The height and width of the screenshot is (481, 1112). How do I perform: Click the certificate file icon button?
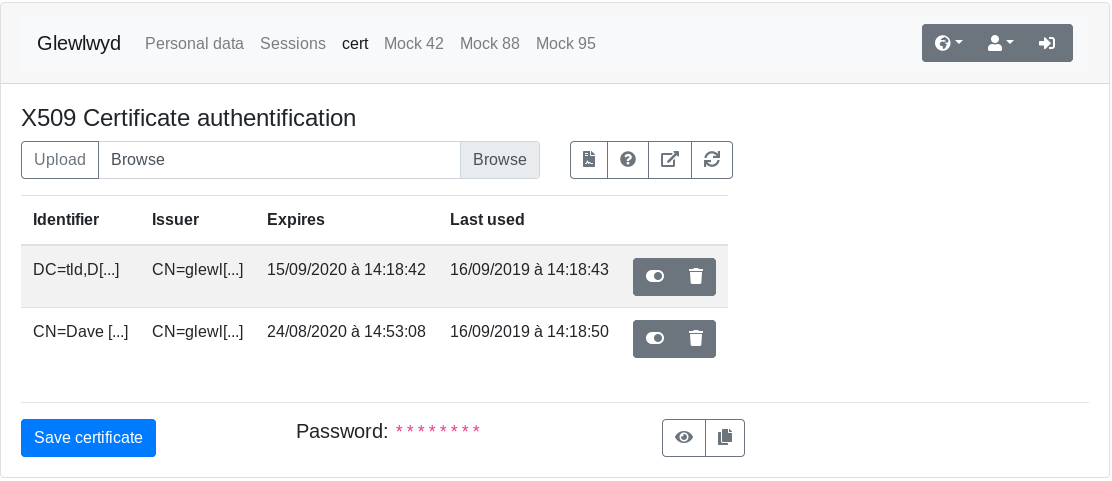[589, 160]
